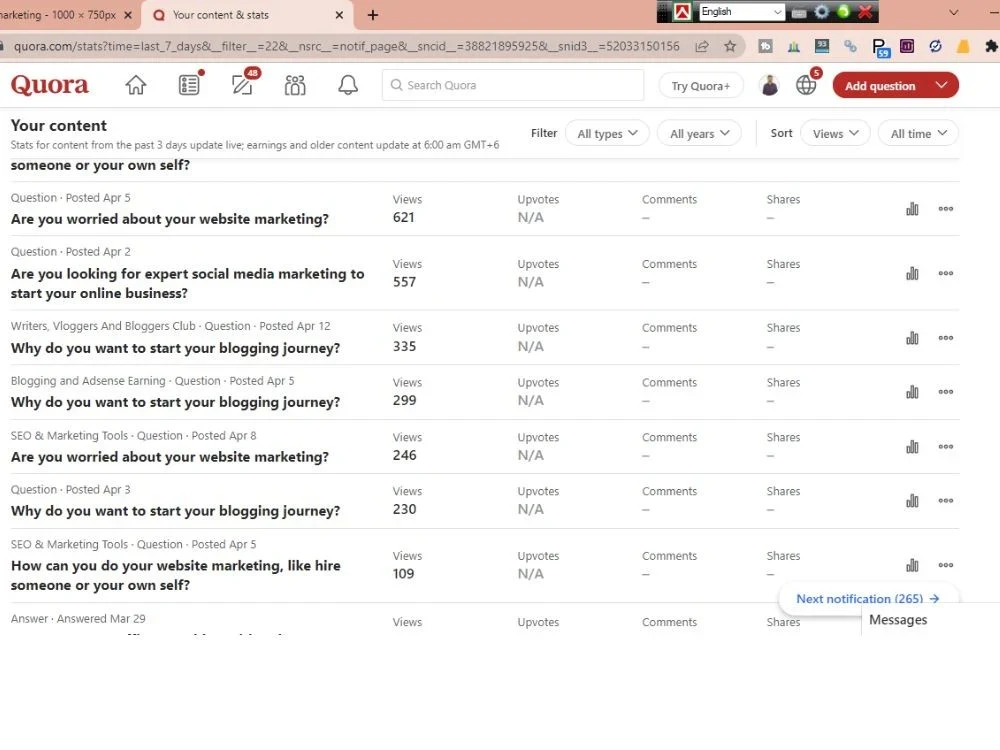Open more options for 621 views question
This screenshot has width=1000, height=750.
(946, 209)
